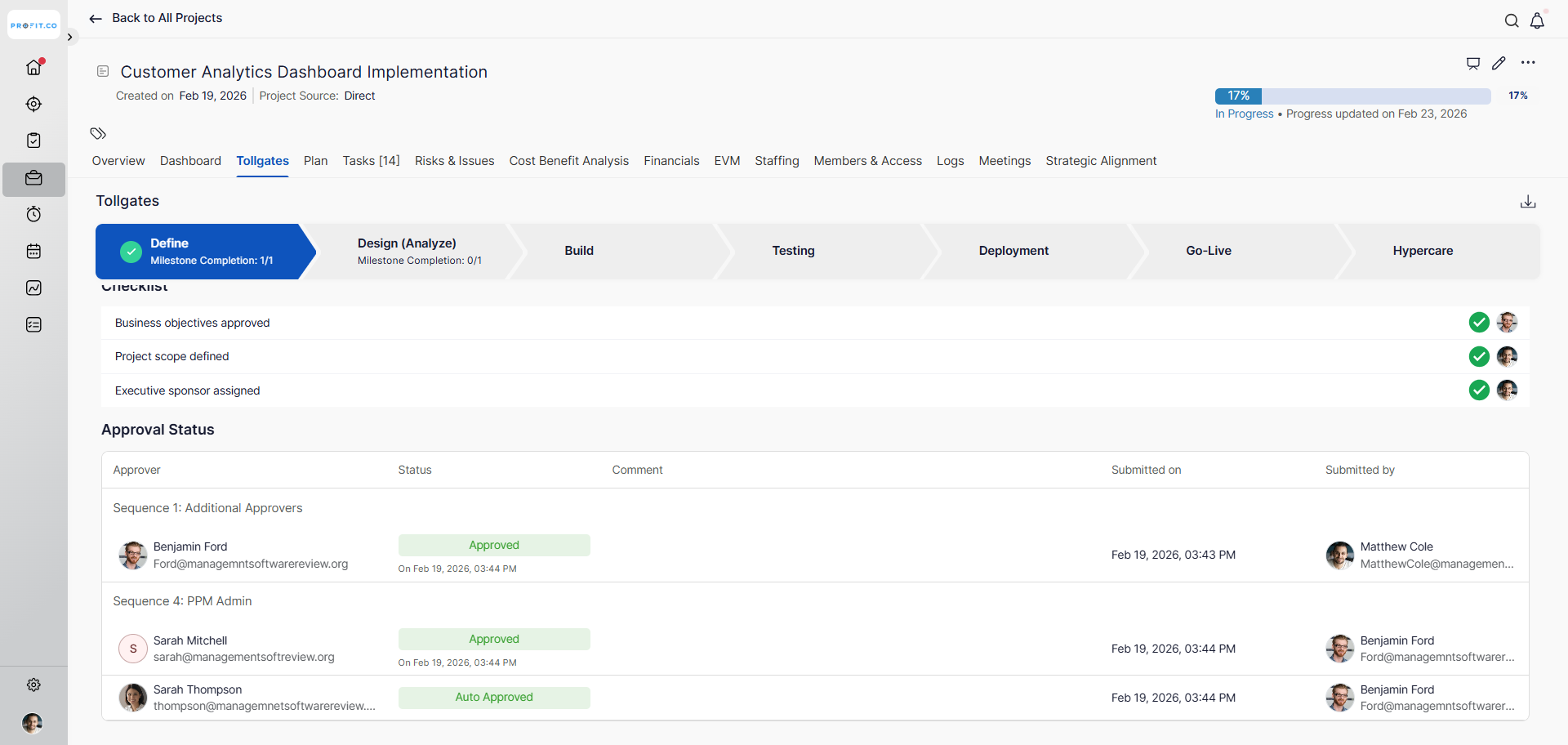Open the notifications bell
1568x745 pixels.
click(1537, 20)
